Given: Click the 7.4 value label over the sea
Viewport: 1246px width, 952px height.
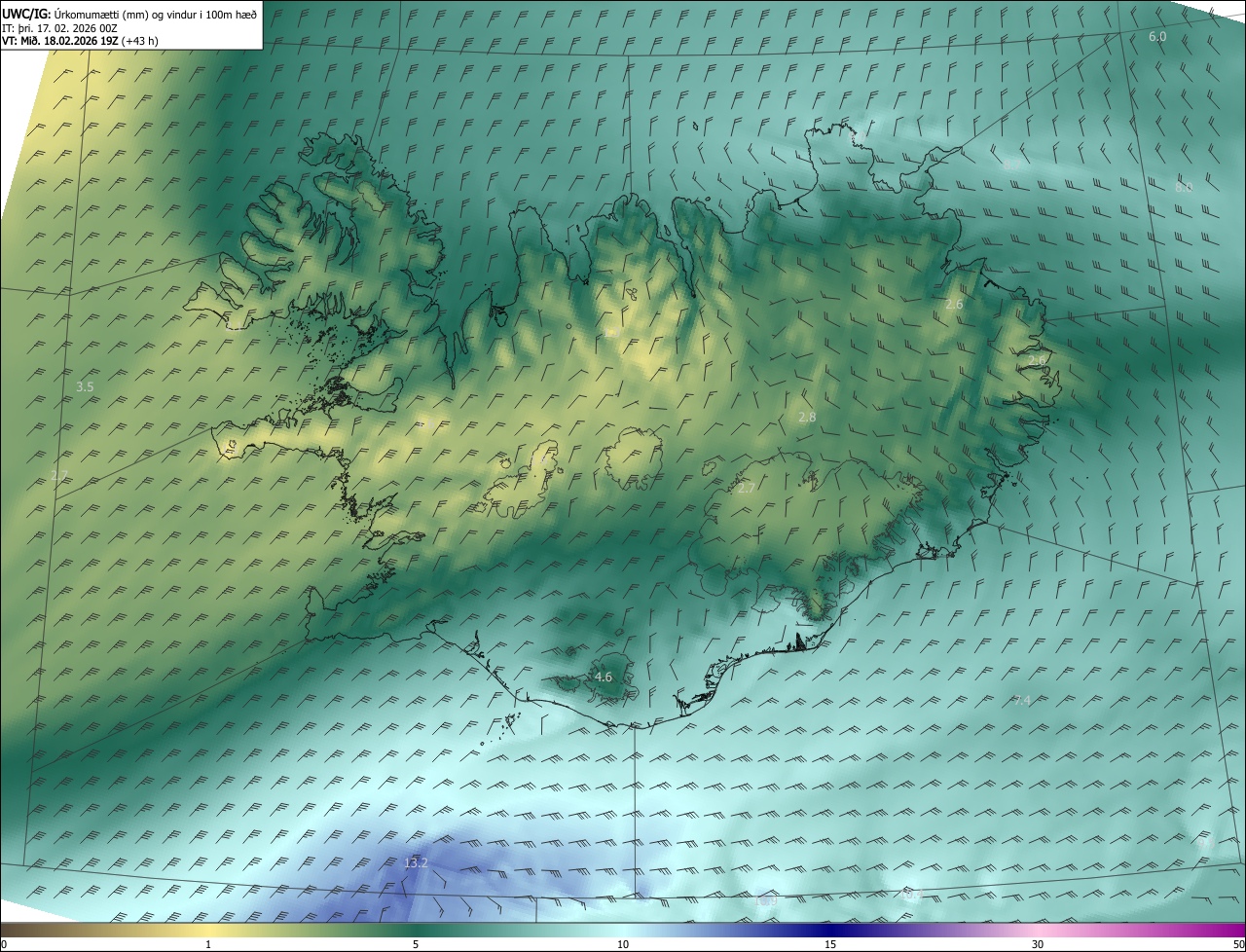Looking at the screenshot, I should (1021, 700).
